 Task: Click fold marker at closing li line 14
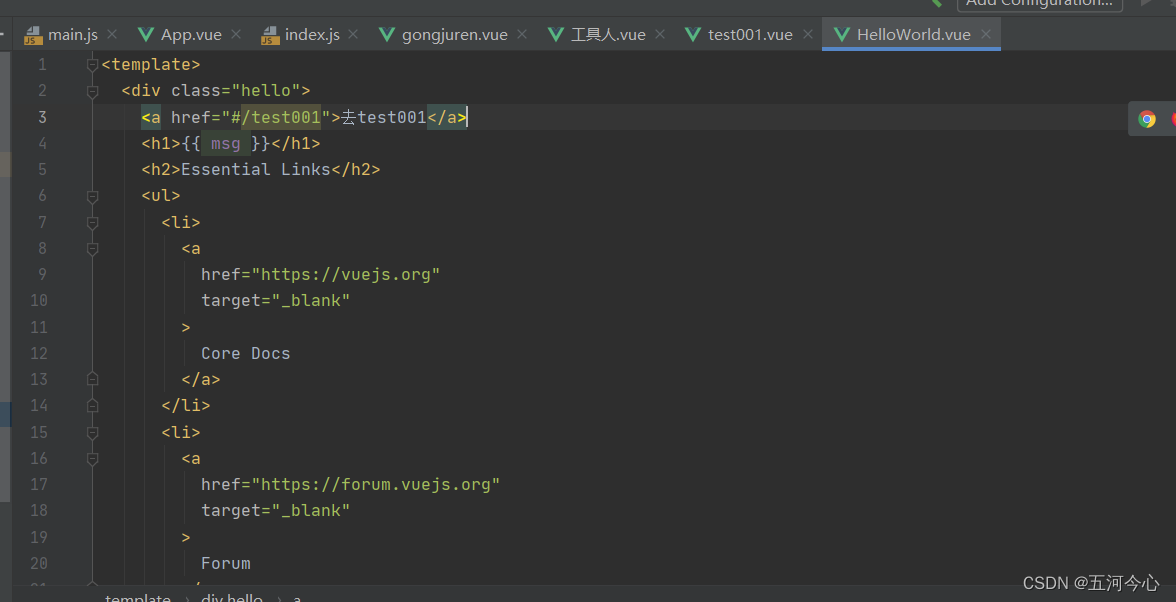click(x=92, y=406)
